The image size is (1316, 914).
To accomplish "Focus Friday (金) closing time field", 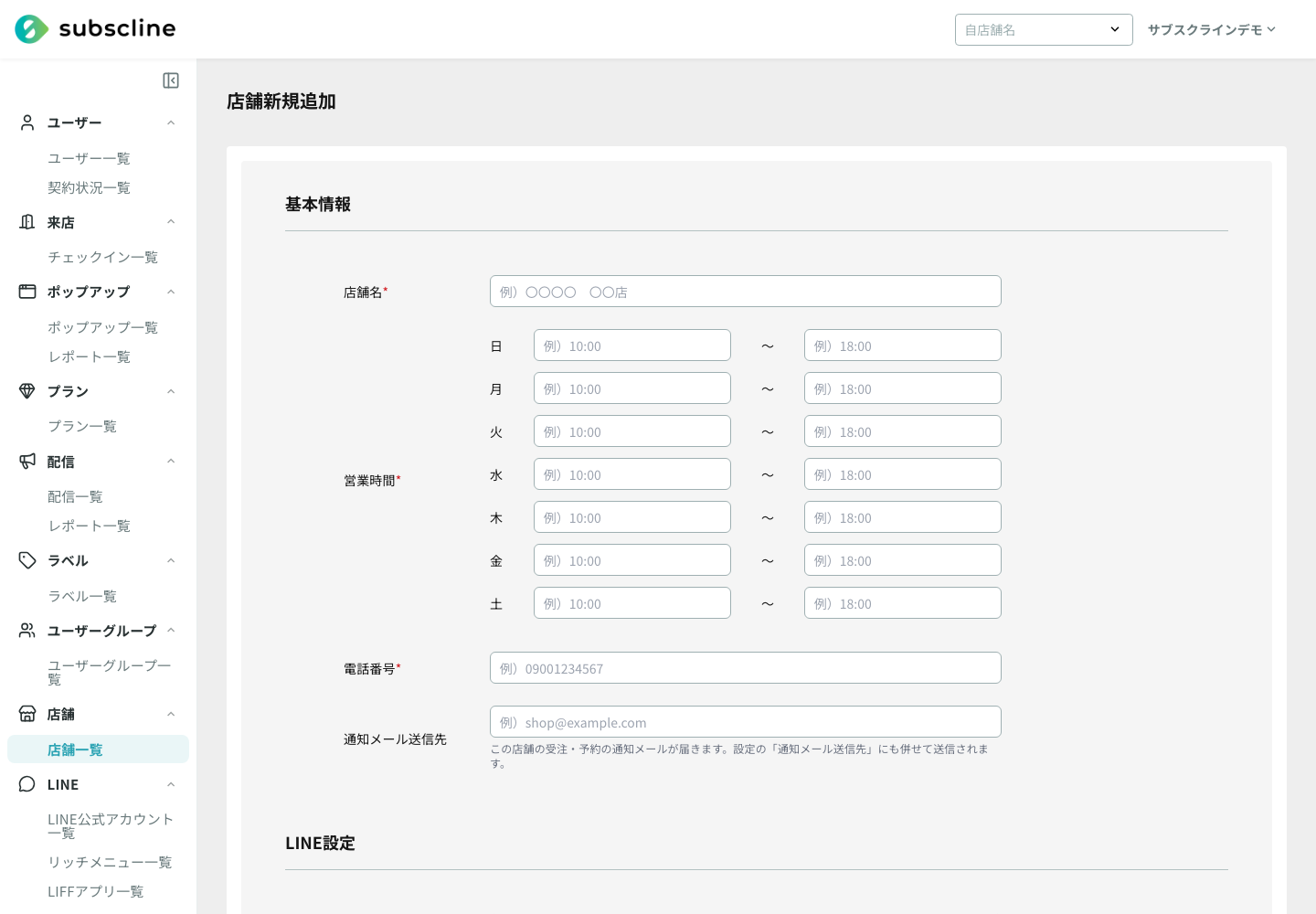I will click(x=903, y=560).
